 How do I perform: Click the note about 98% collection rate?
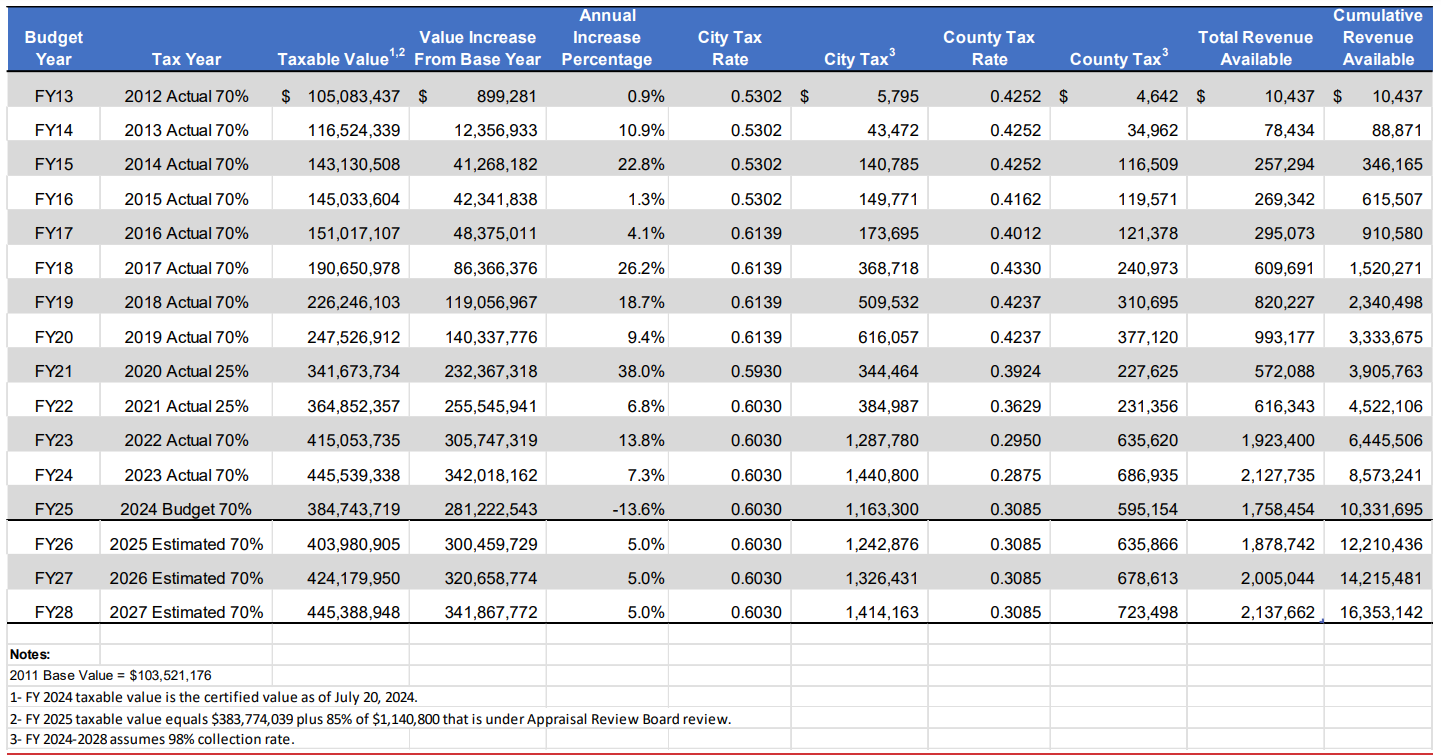coord(152,739)
